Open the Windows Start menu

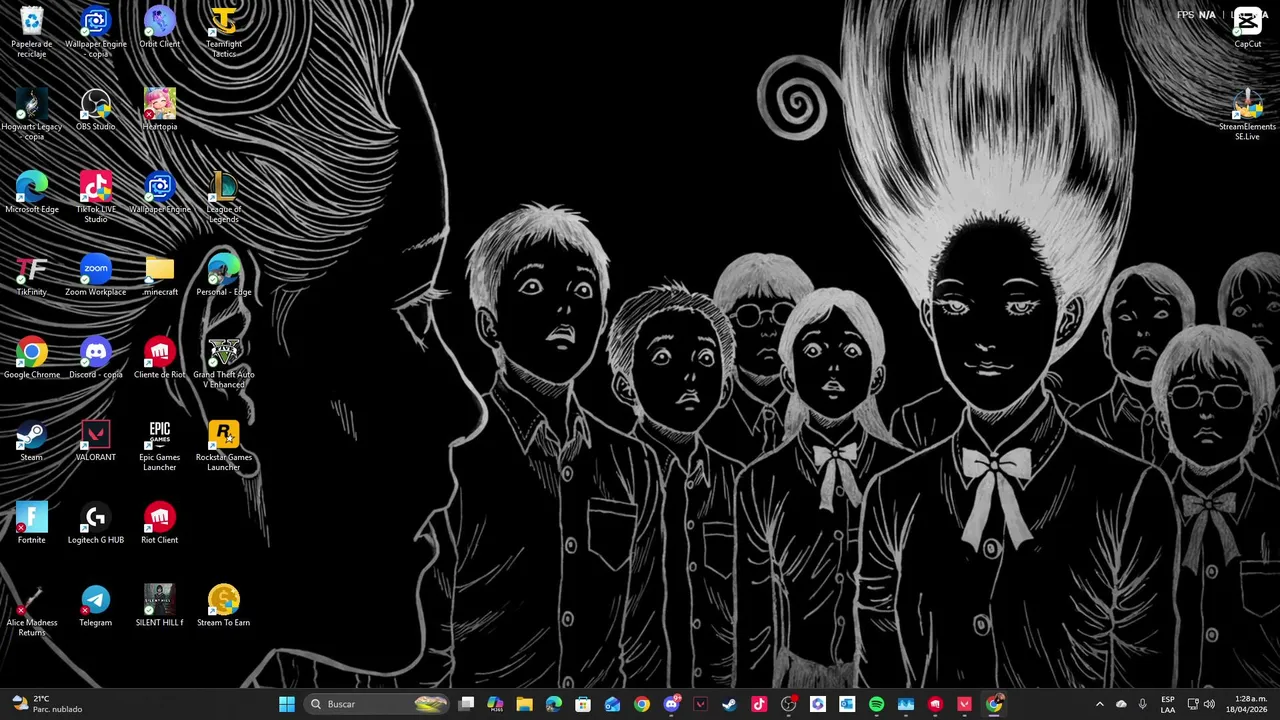point(287,704)
